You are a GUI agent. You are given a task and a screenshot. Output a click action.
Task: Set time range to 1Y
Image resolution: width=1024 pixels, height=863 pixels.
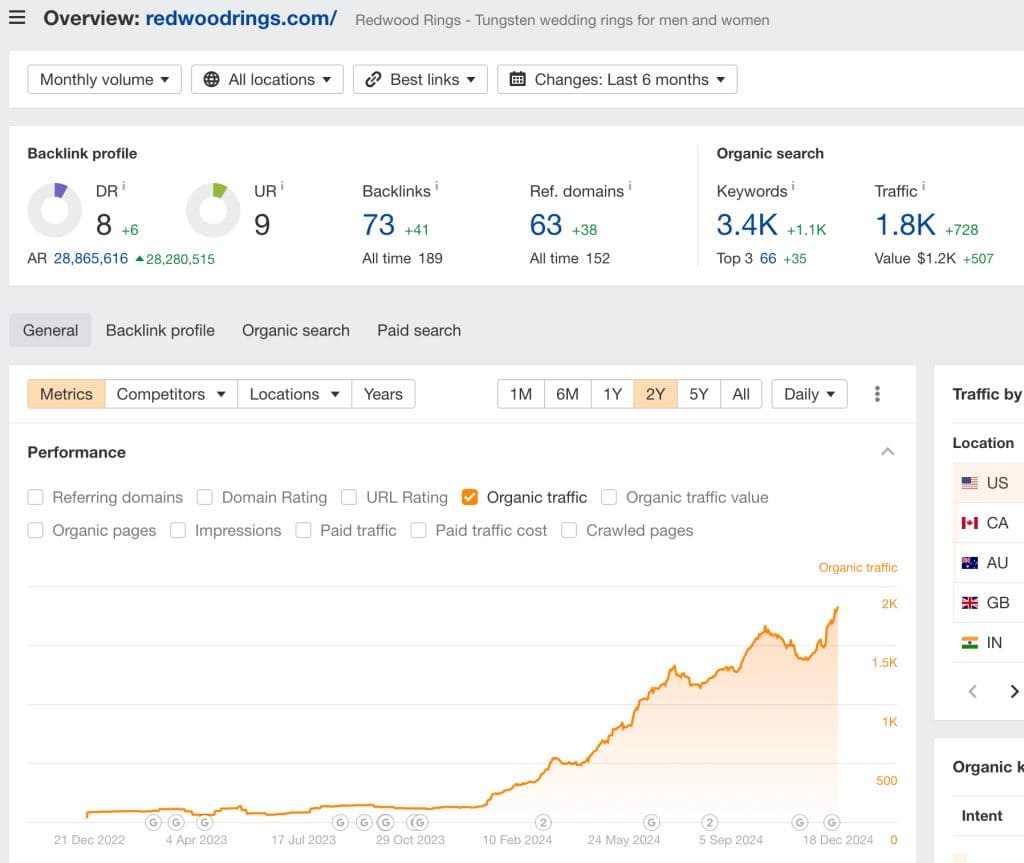tap(612, 394)
